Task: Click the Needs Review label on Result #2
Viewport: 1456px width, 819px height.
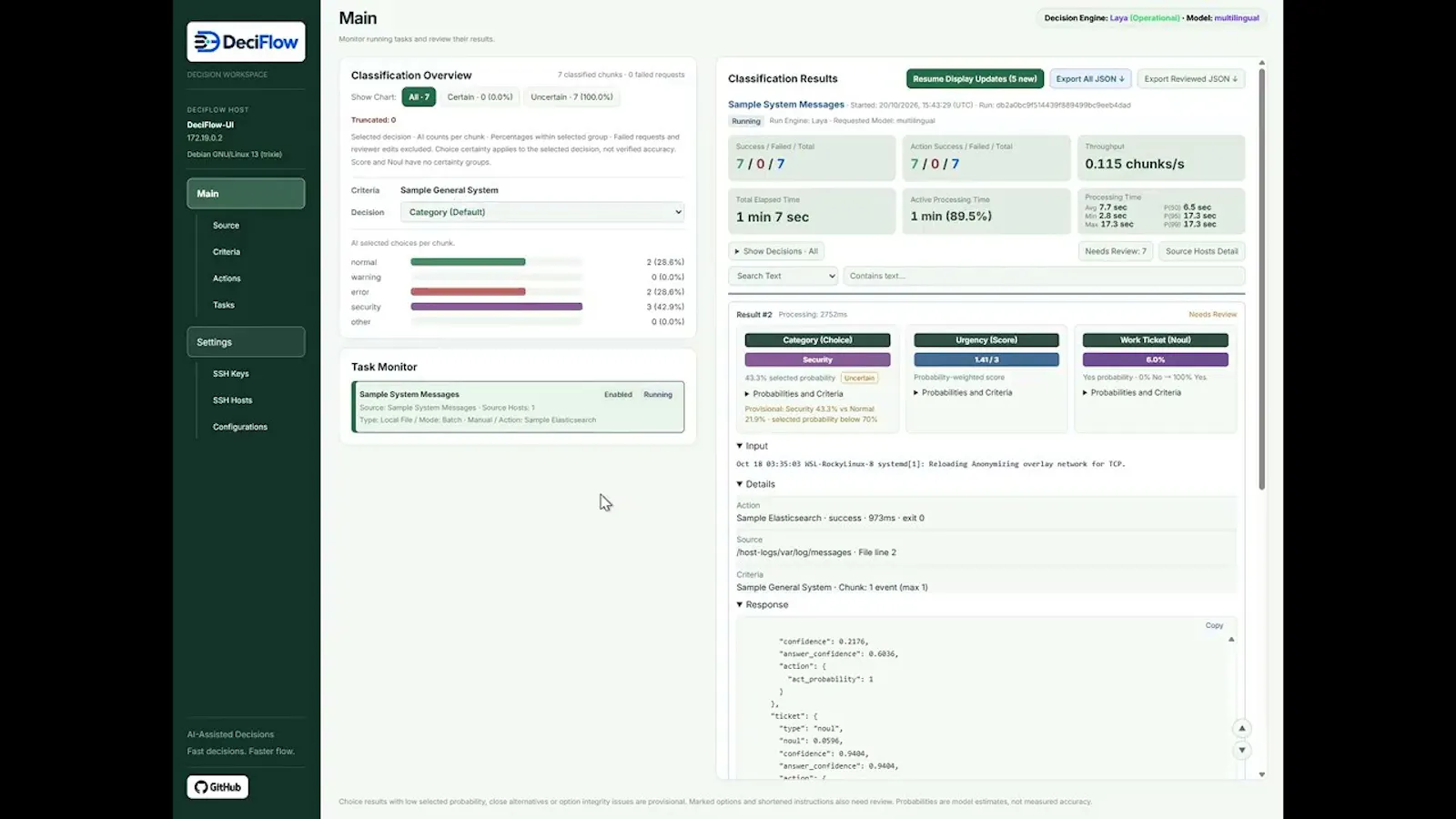Action: click(1212, 315)
